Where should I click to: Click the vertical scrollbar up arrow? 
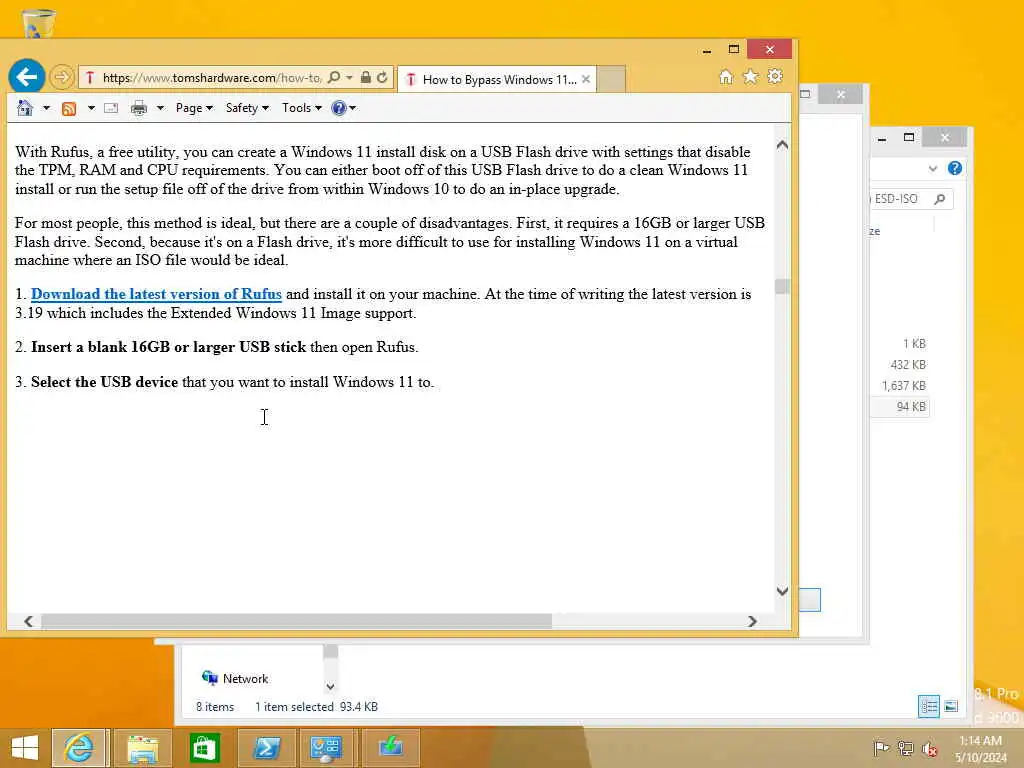782,145
